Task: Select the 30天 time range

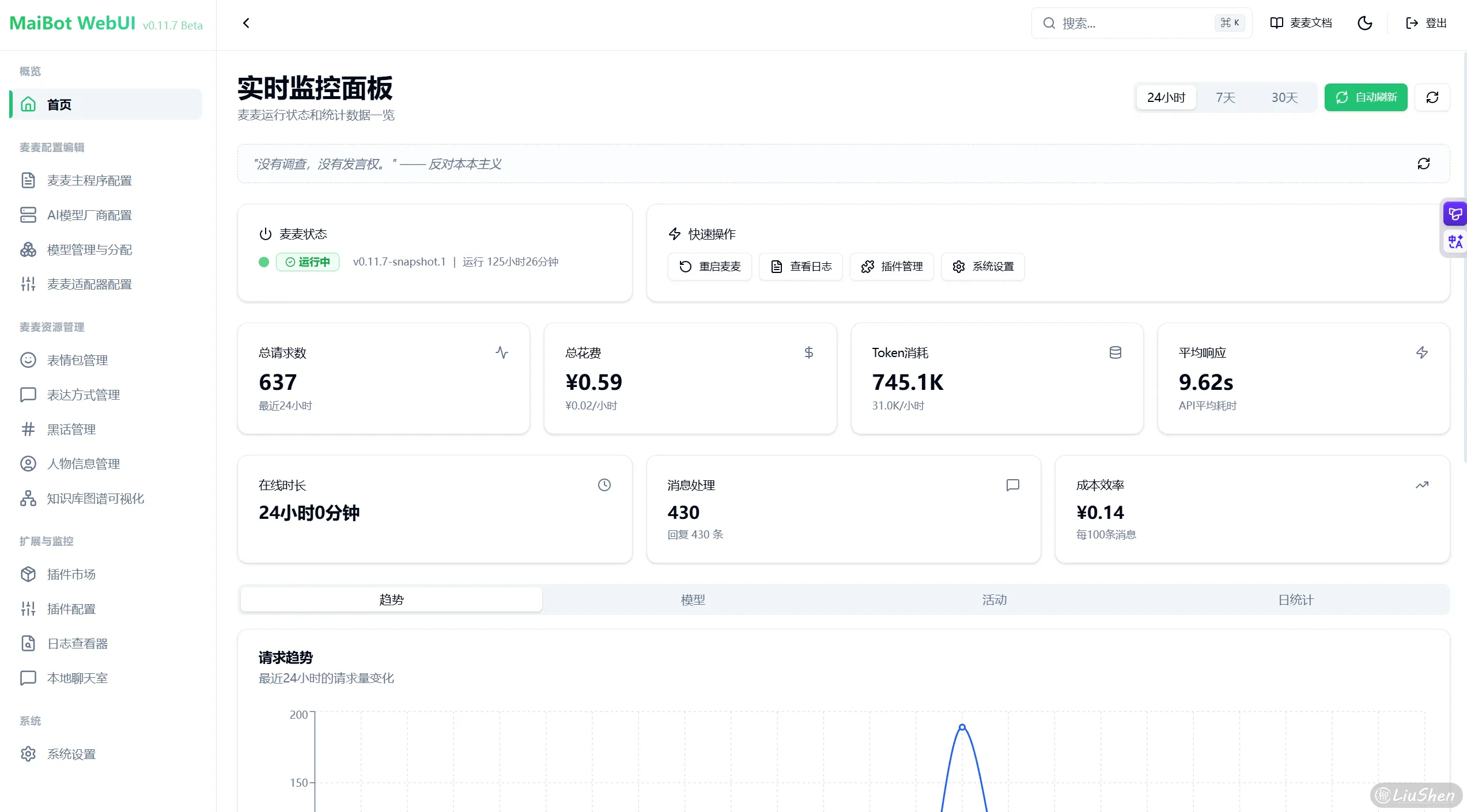Action: pyautogui.click(x=1284, y=97)
